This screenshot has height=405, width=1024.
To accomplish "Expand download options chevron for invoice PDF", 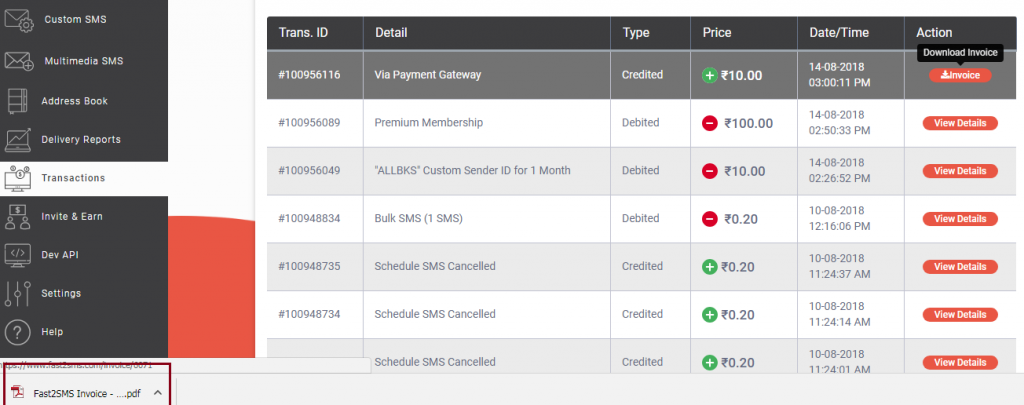I will tap(158, 393).
